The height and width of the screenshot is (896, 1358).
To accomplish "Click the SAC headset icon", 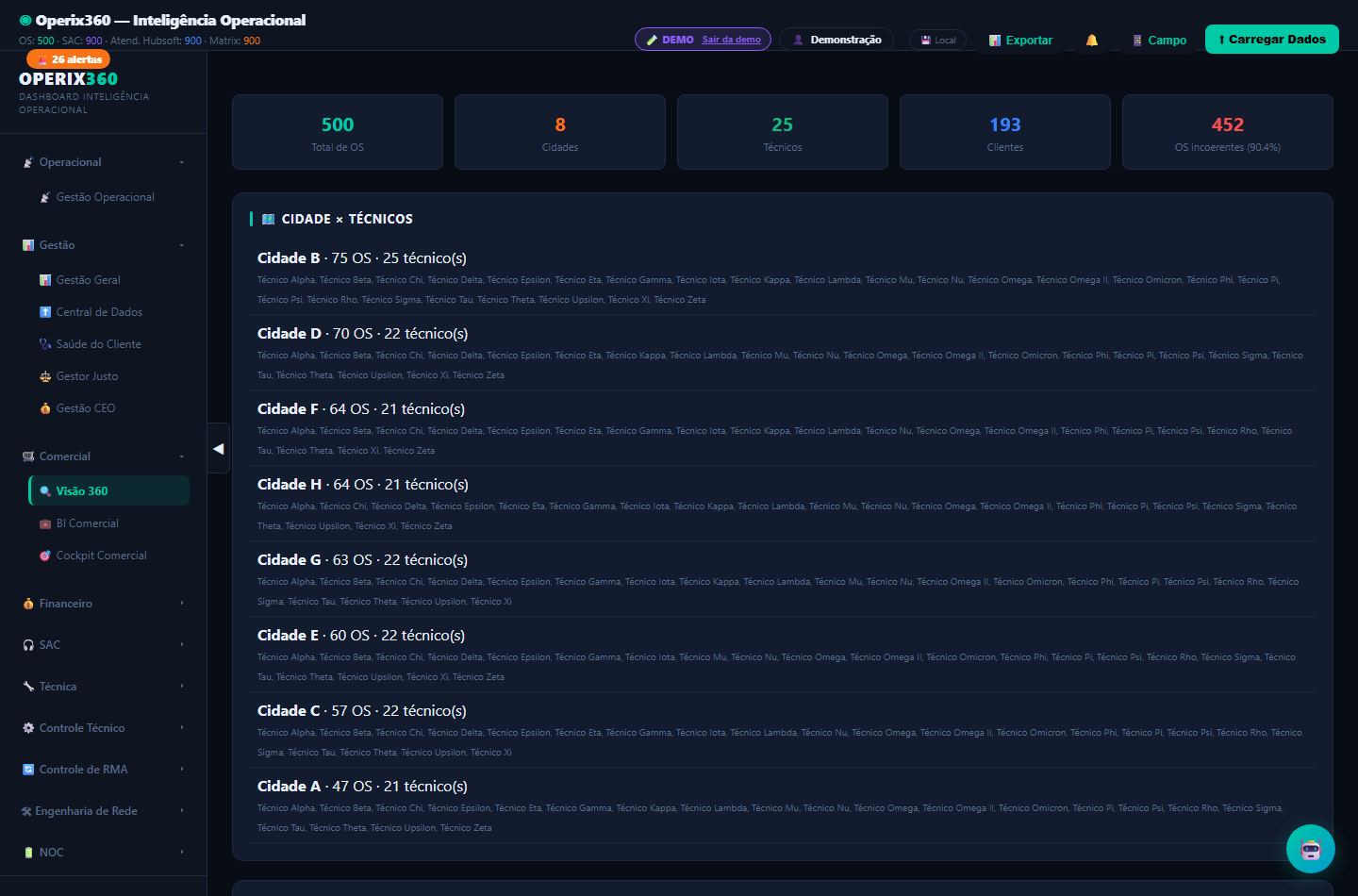I will coord(28,645).
